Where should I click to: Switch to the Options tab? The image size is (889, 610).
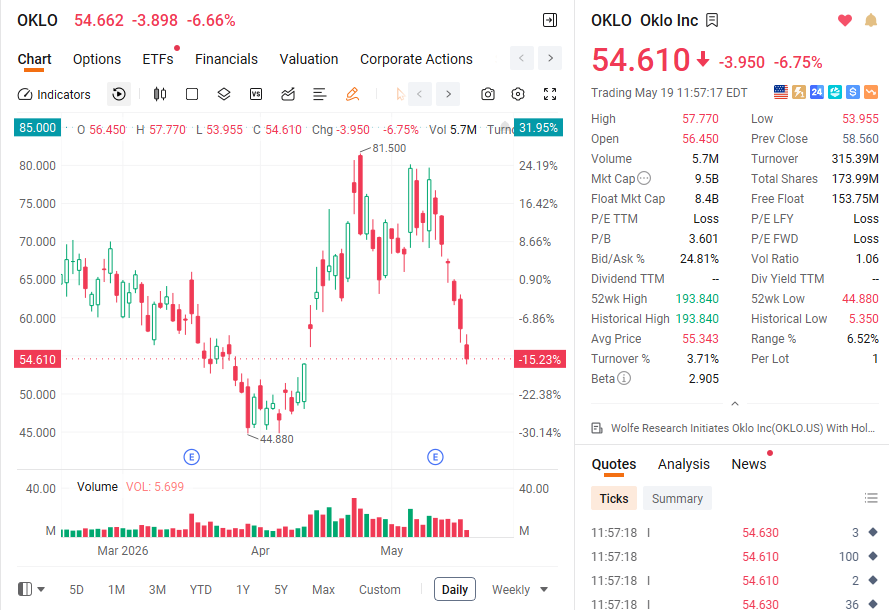[97, 59]
